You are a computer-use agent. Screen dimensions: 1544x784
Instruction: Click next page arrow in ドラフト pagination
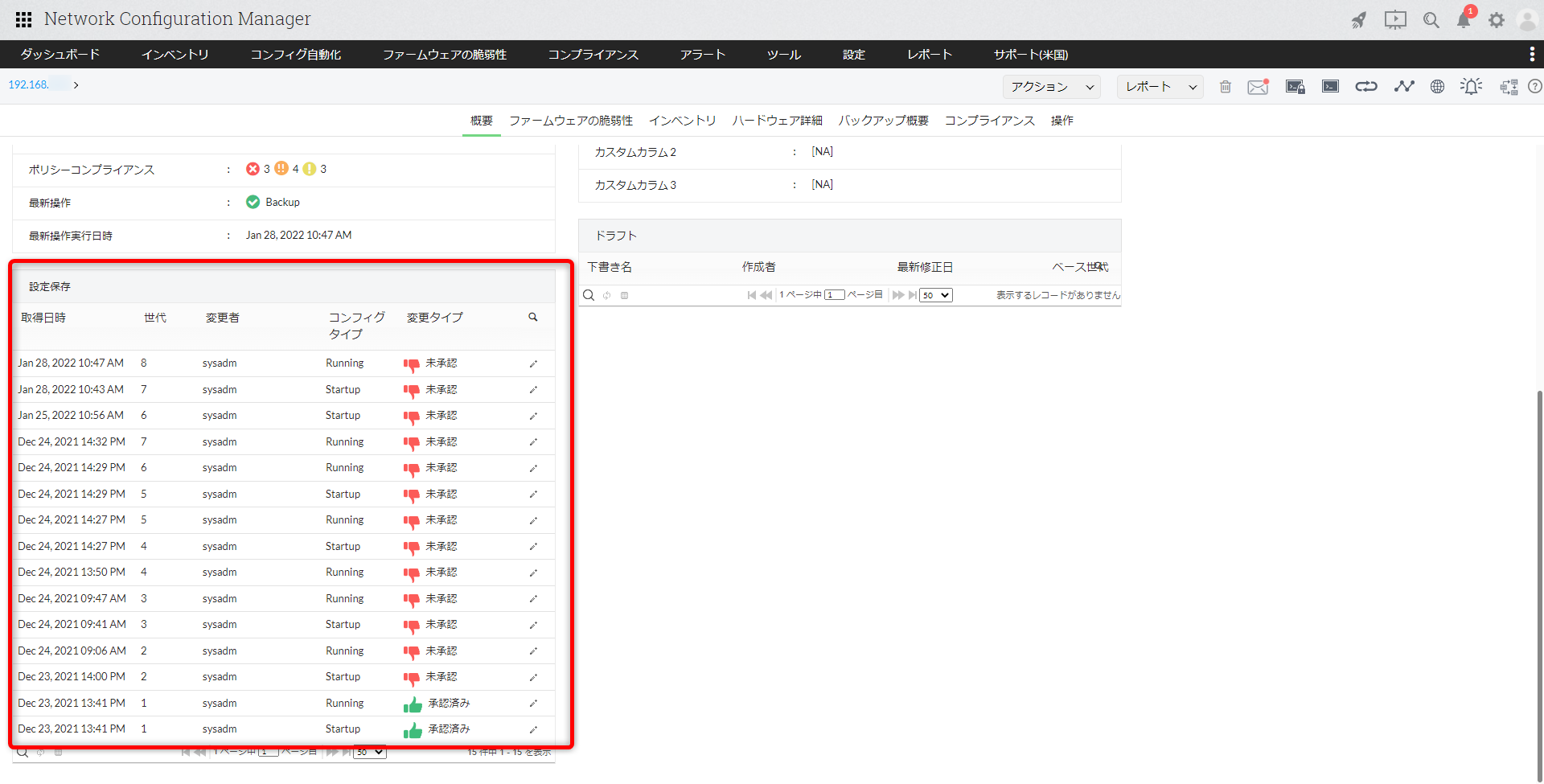898,295
